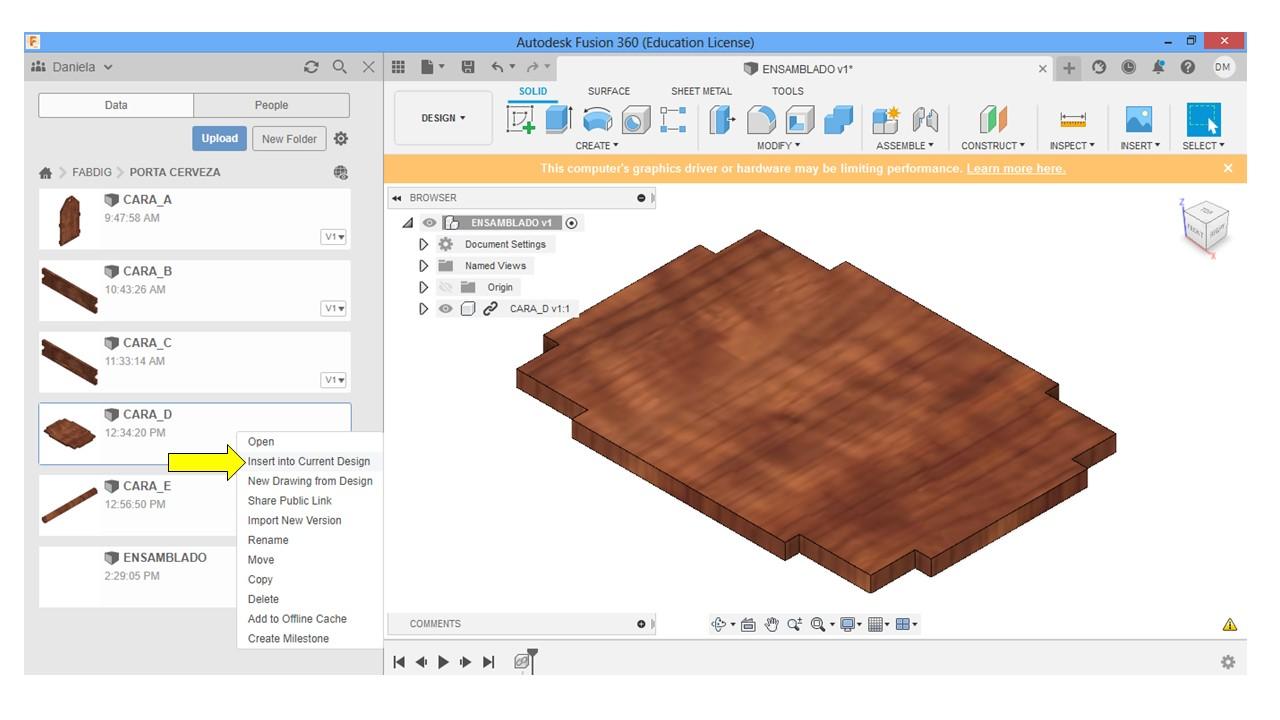Select the Joint tool
The width and height of the screenshot is (1280, 720).
(926, 120)
